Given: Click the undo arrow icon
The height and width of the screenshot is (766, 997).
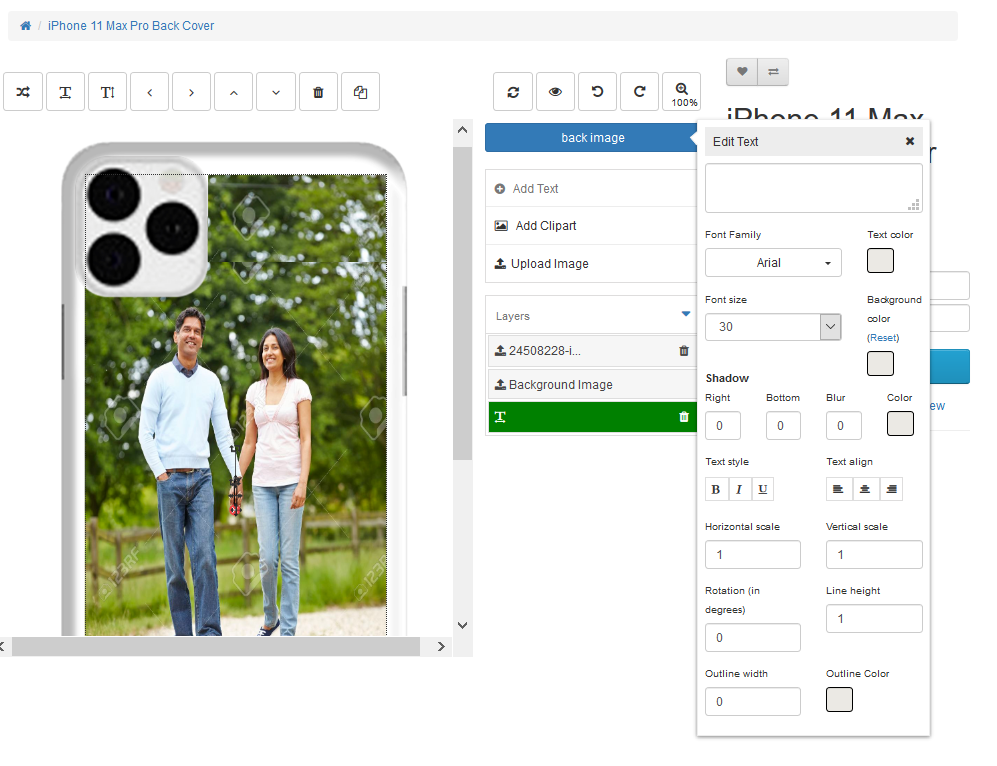Looking at the screenshot, I should [597, 92].
